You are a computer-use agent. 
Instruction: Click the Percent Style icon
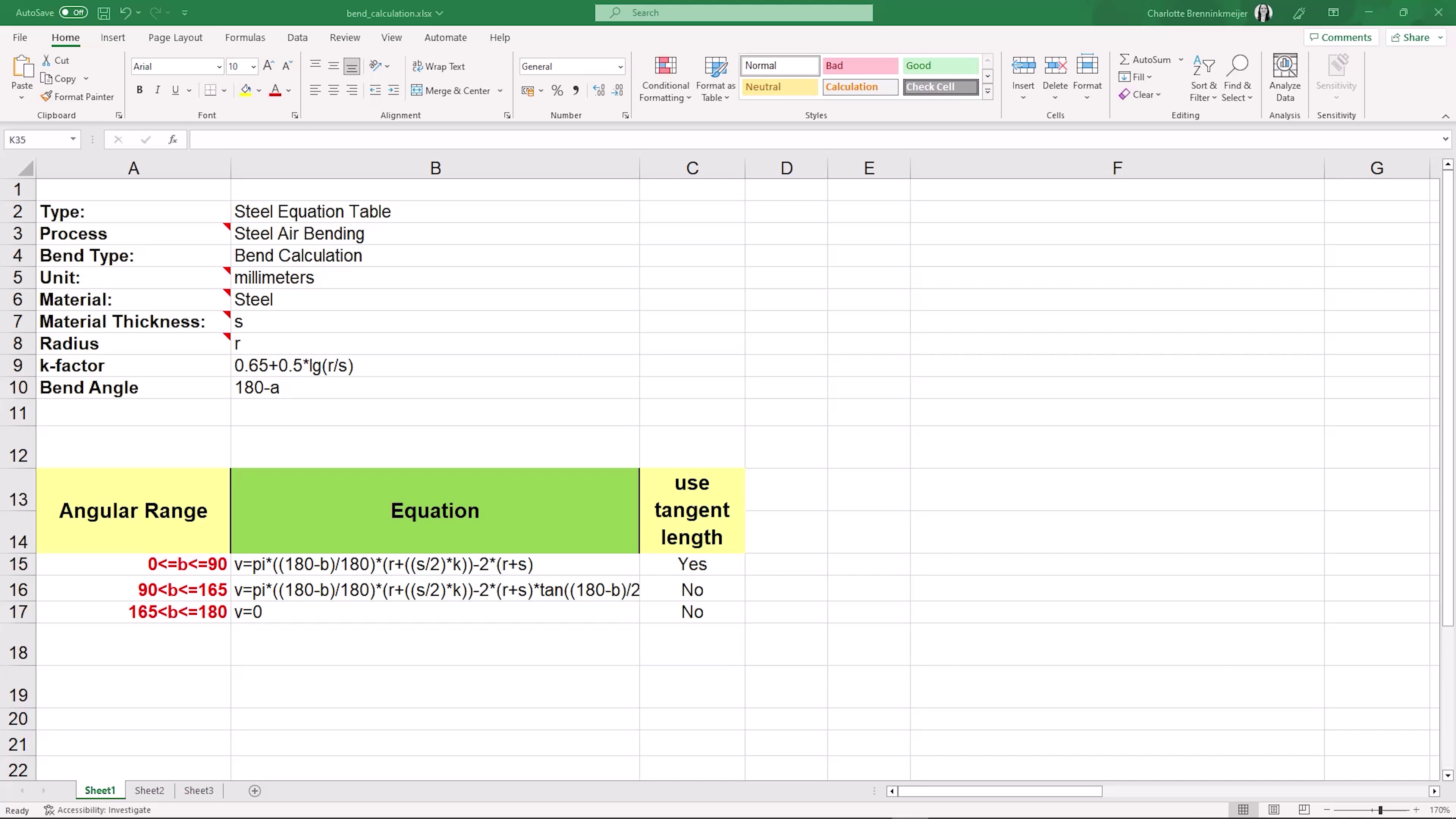[557, 91]
